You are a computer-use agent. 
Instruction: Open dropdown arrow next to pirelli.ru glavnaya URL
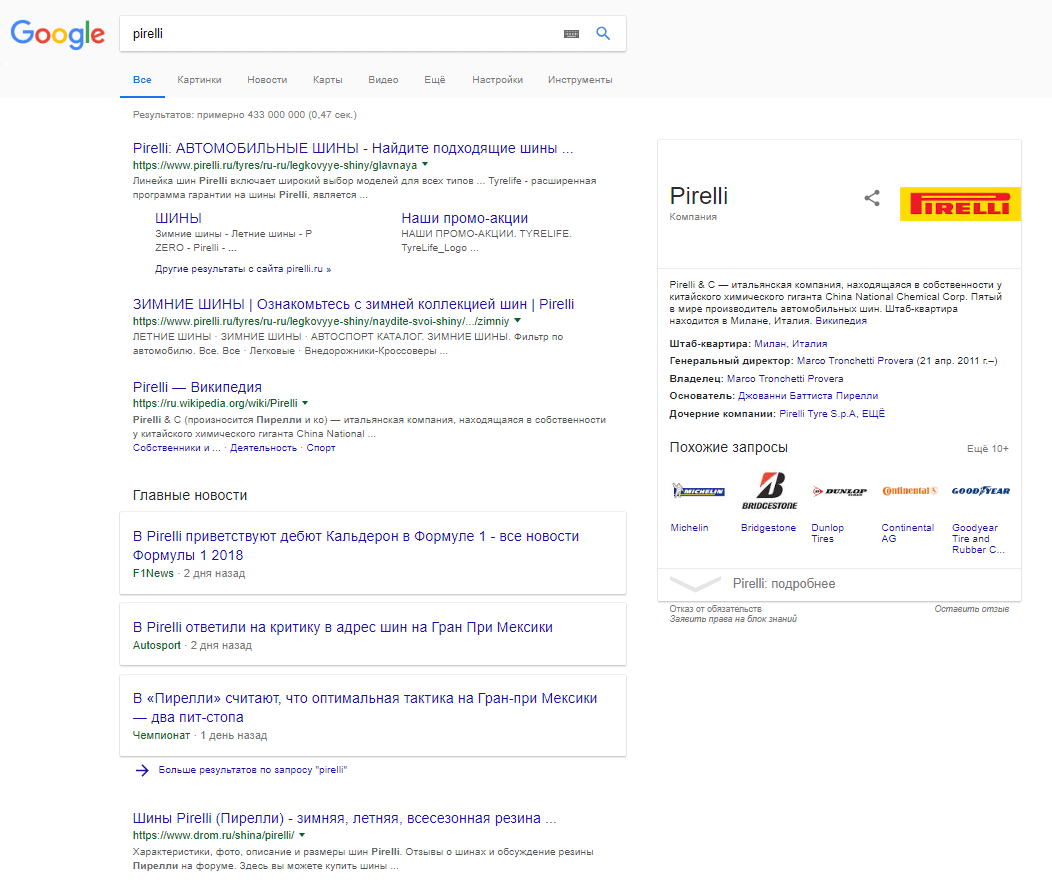425,164
